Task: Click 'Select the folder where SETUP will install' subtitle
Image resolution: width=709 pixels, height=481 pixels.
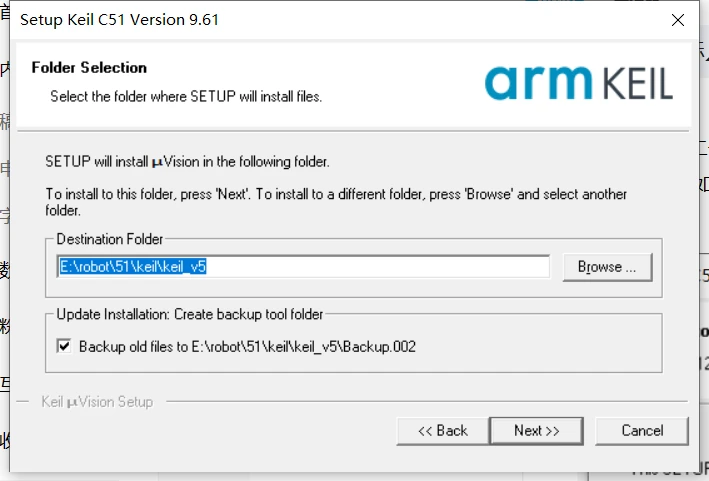Action: (x=186, y=97)
